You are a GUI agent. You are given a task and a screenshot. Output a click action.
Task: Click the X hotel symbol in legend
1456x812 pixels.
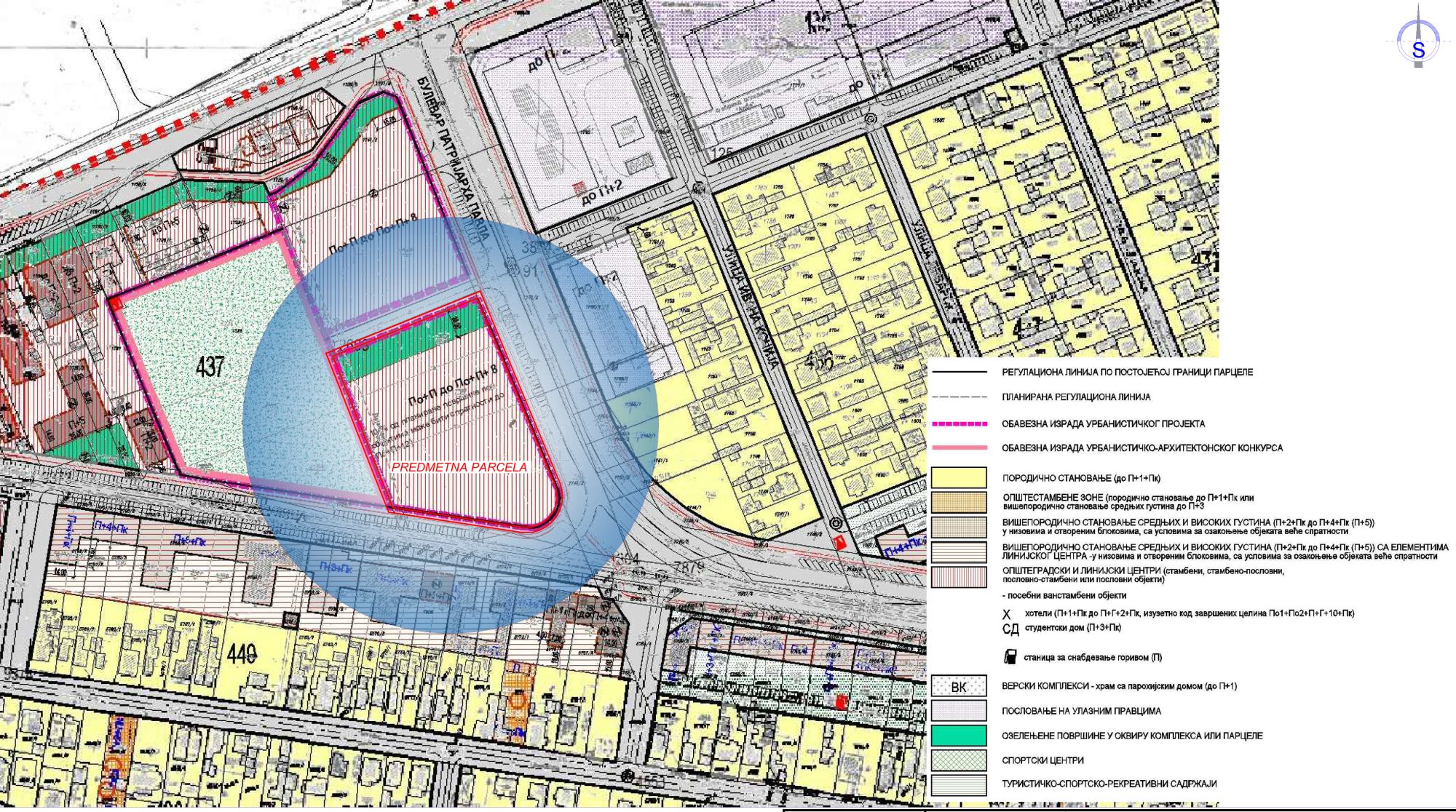(1008, 615)
